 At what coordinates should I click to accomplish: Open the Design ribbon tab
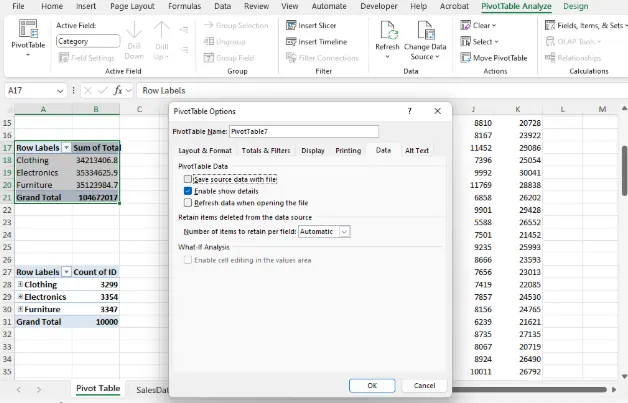point(576,6)
